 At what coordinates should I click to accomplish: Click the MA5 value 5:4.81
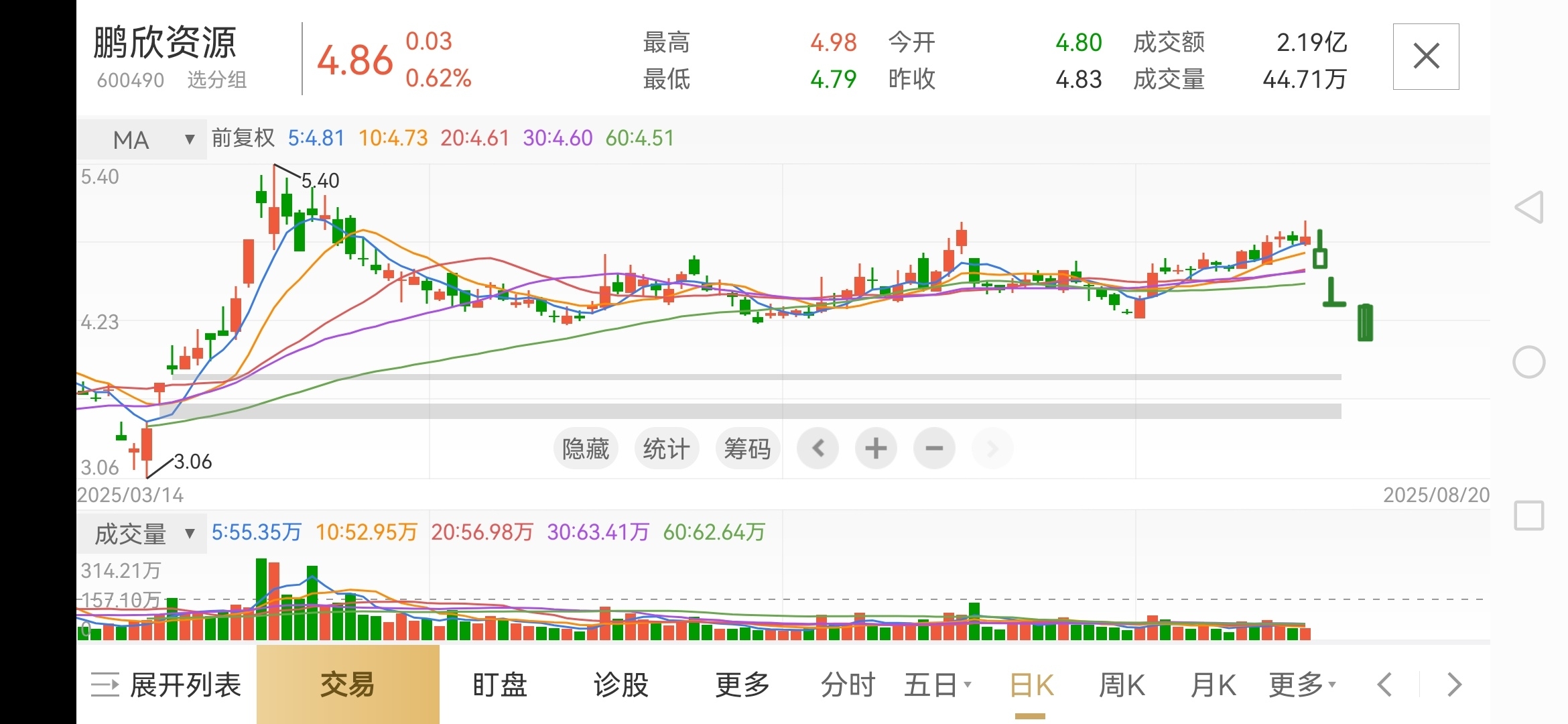pyautogui.click(x=316, y=138)
